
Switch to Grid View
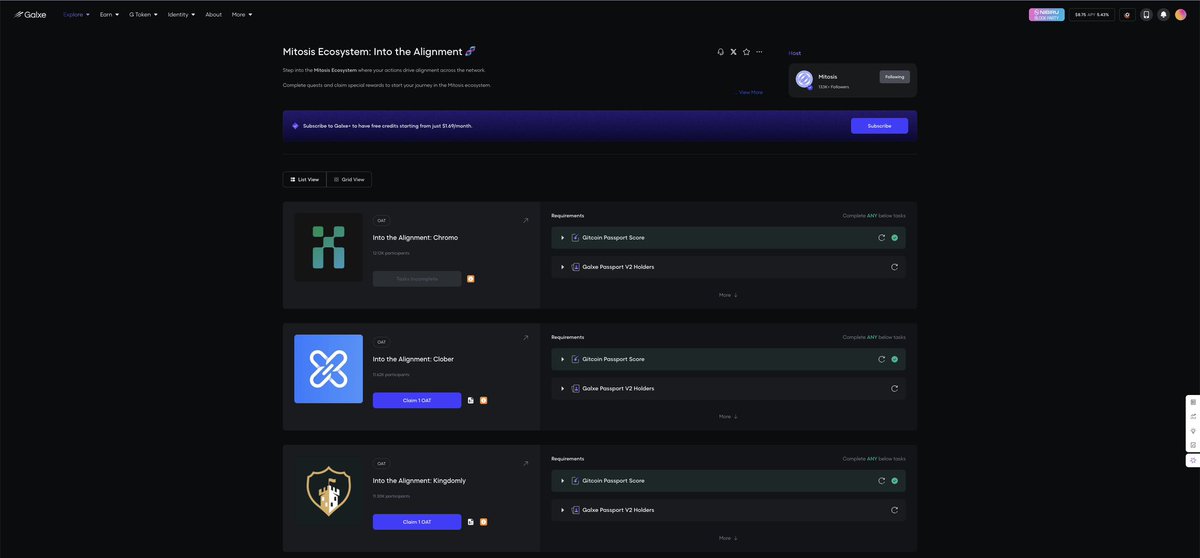349,179
